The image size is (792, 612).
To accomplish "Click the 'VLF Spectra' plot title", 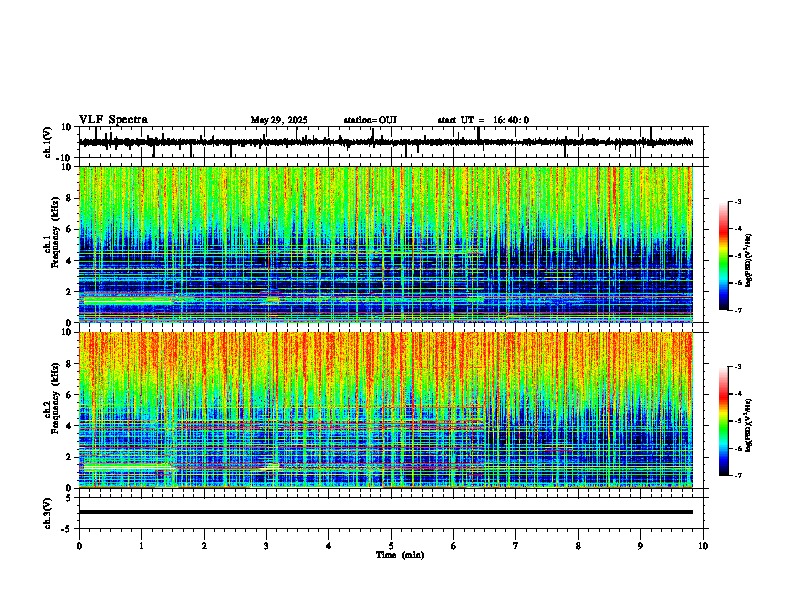I will click(x=113, y=120).
